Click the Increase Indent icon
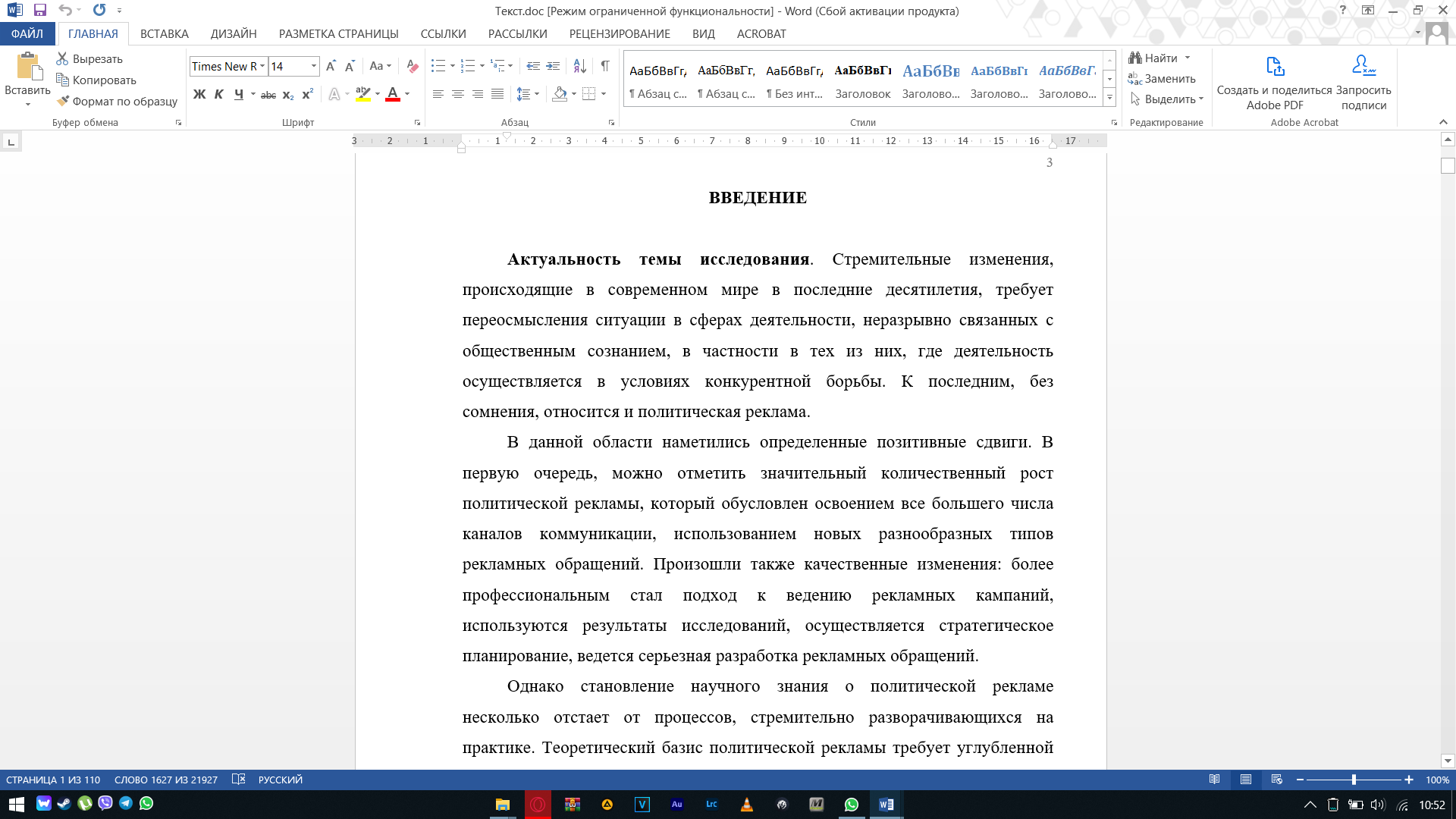This screenshot has height=819, width=1456. 555,65
